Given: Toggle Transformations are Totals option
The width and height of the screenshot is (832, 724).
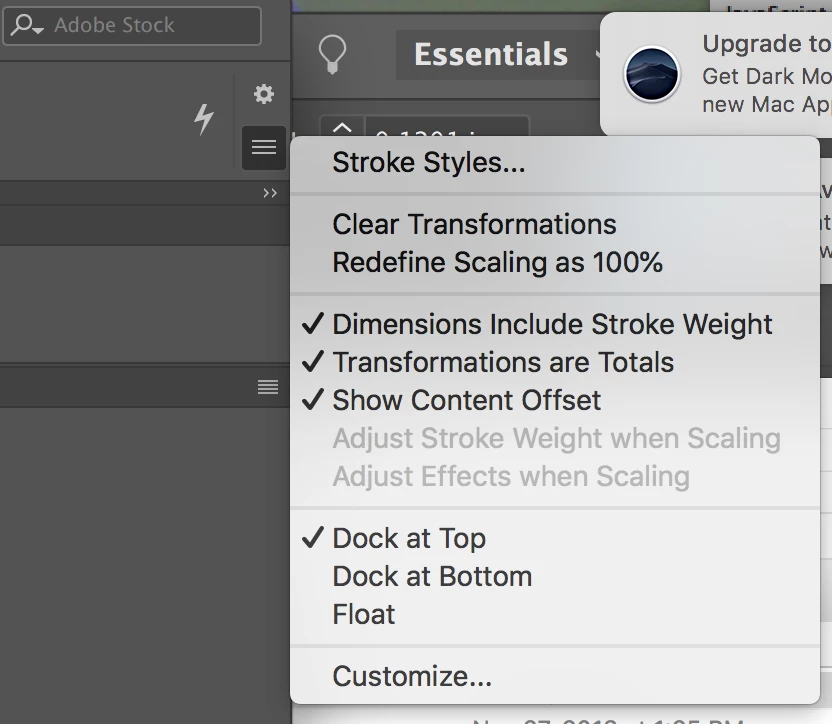Looking at the screenshot, I should click(x=503, y=362).
